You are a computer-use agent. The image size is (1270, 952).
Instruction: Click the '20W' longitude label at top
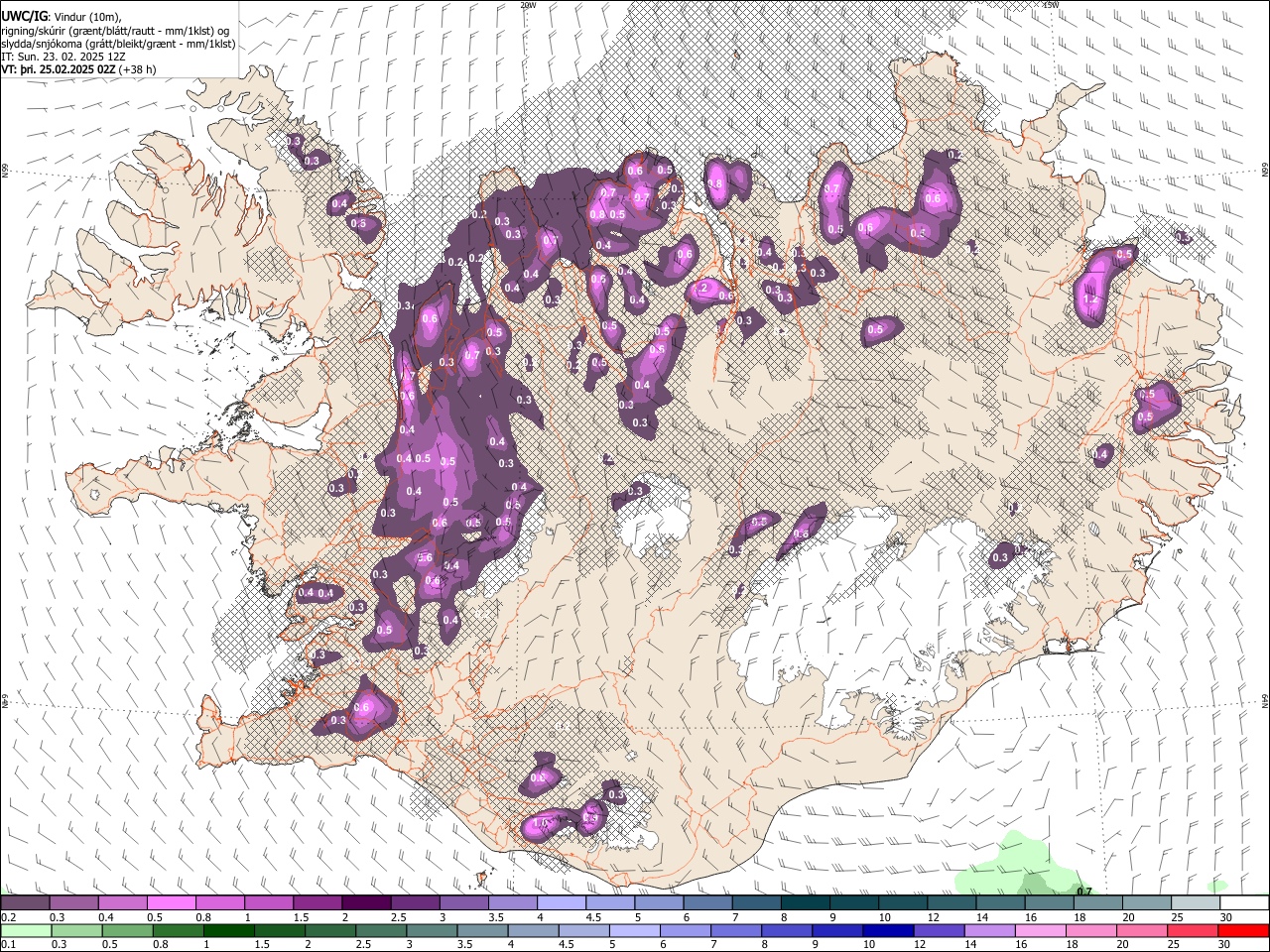528,5
